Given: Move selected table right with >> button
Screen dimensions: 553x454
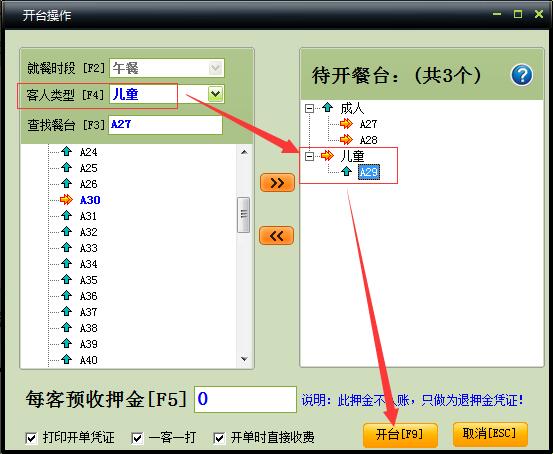Looking at the screenshot, I should 277,183.
